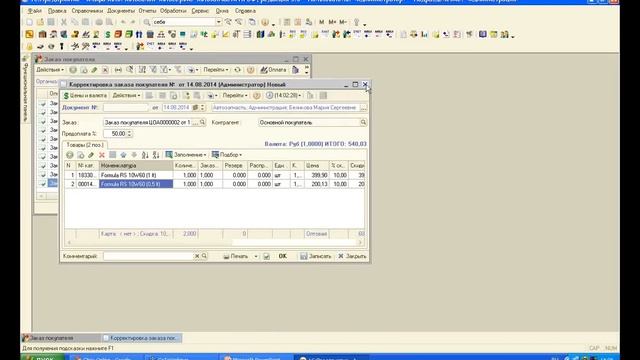Viewport: 640px width, 360px height.
Task: Click the search field containing себе
Action: [x=184, y=22]
